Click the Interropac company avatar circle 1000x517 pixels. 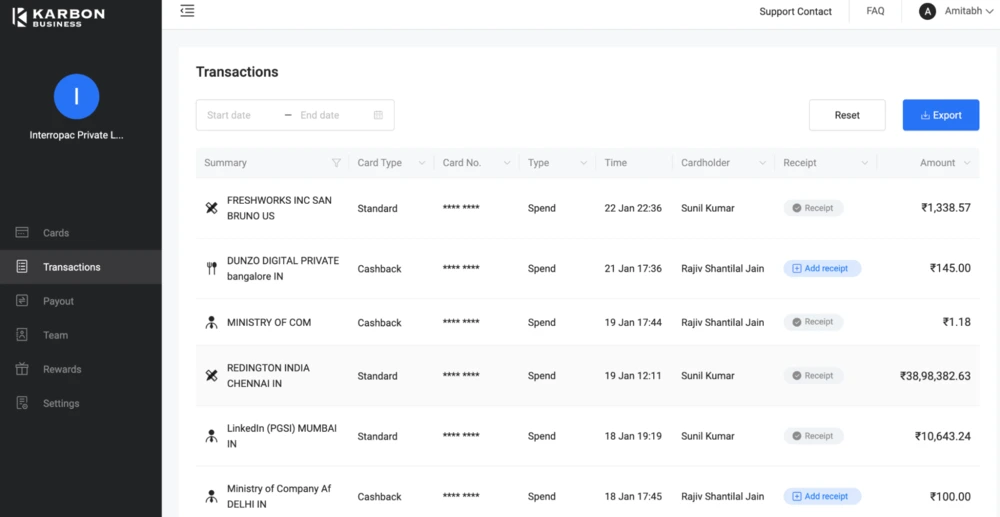pyautogui.click(x=77, y=96)
